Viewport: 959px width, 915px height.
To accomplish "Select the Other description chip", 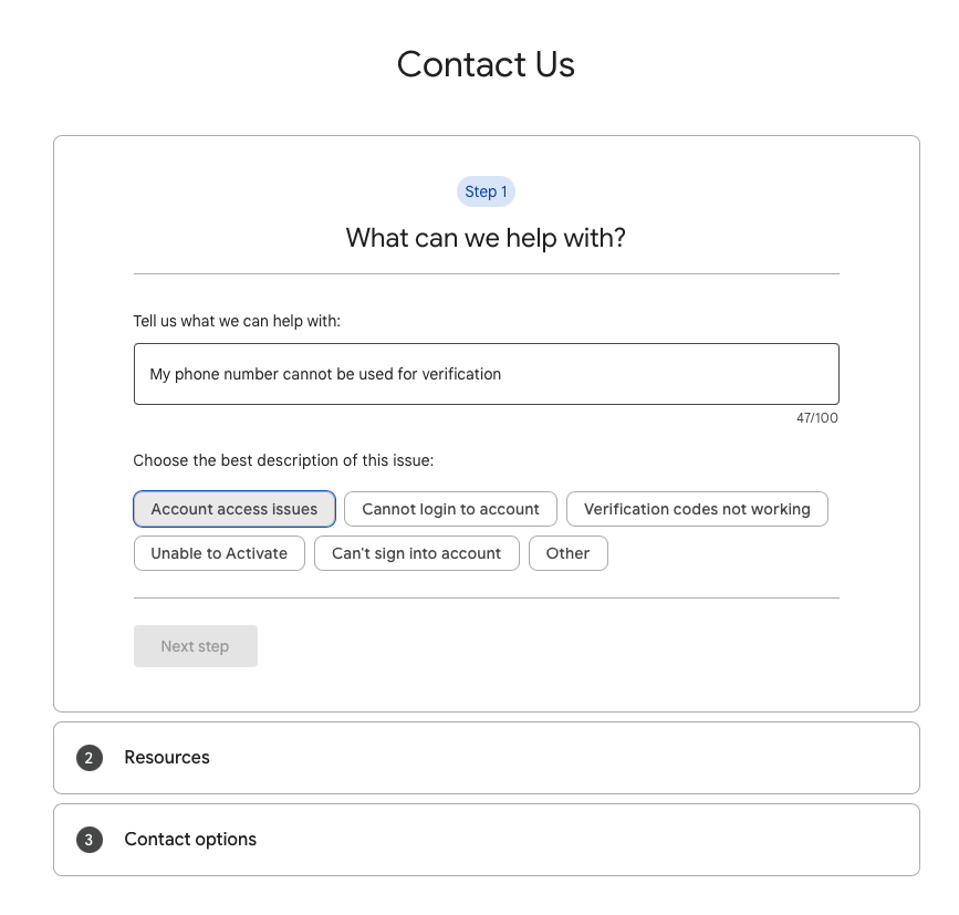I will click(568, 553).
